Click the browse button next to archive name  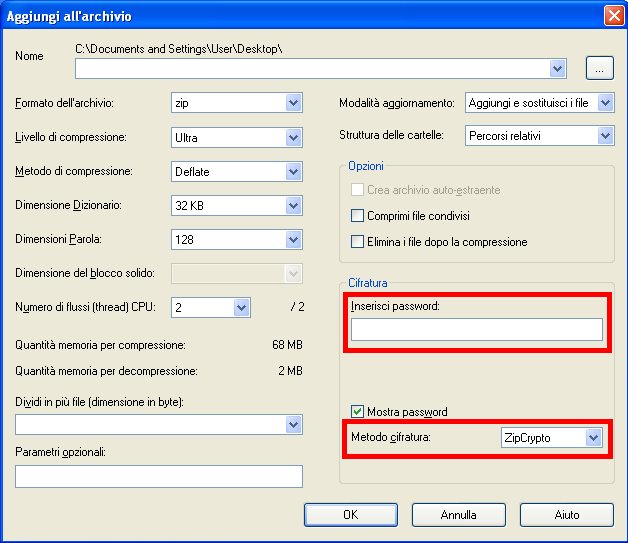599,68
